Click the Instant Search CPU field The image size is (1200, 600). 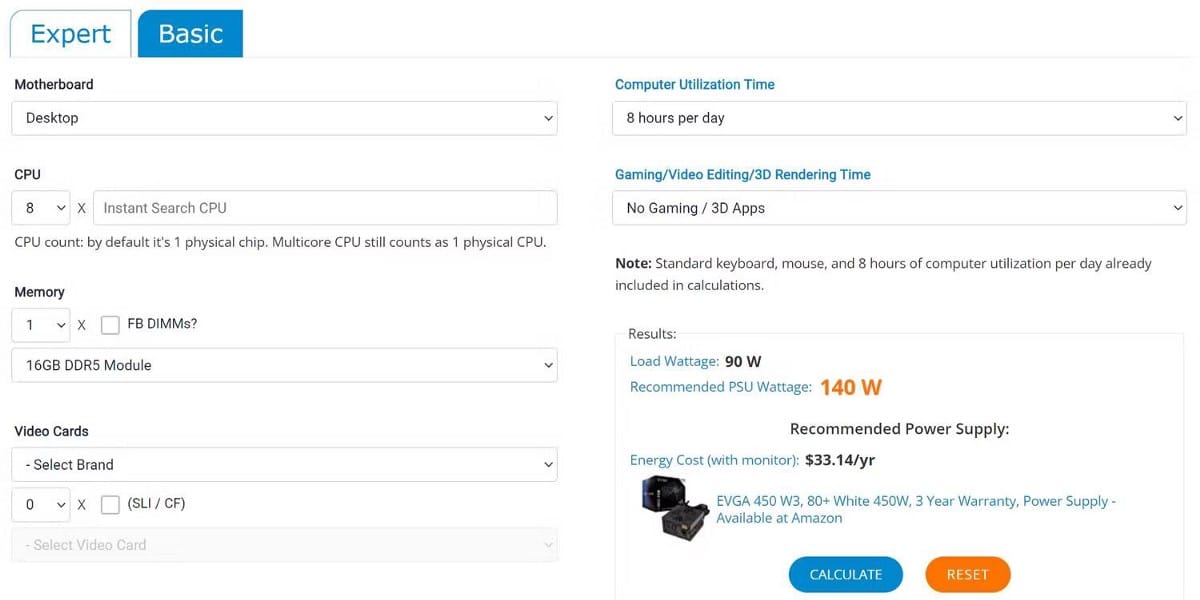[325, 208]
